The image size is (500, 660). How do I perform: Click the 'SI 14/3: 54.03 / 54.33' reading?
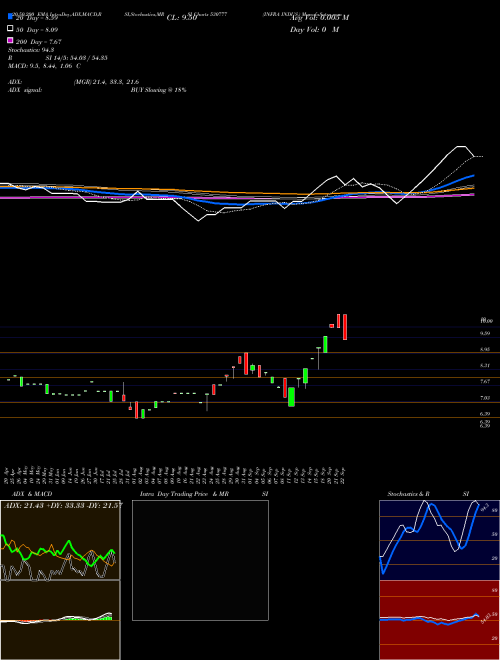pyautogui.click(x=76, y=58)
